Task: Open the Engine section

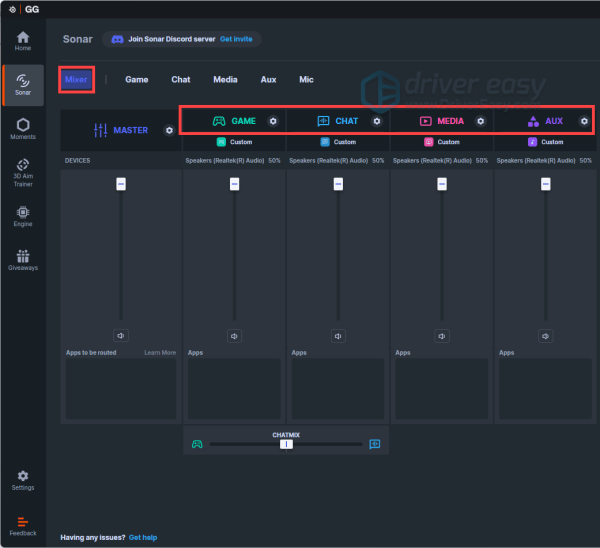Action: pos(22,215)
